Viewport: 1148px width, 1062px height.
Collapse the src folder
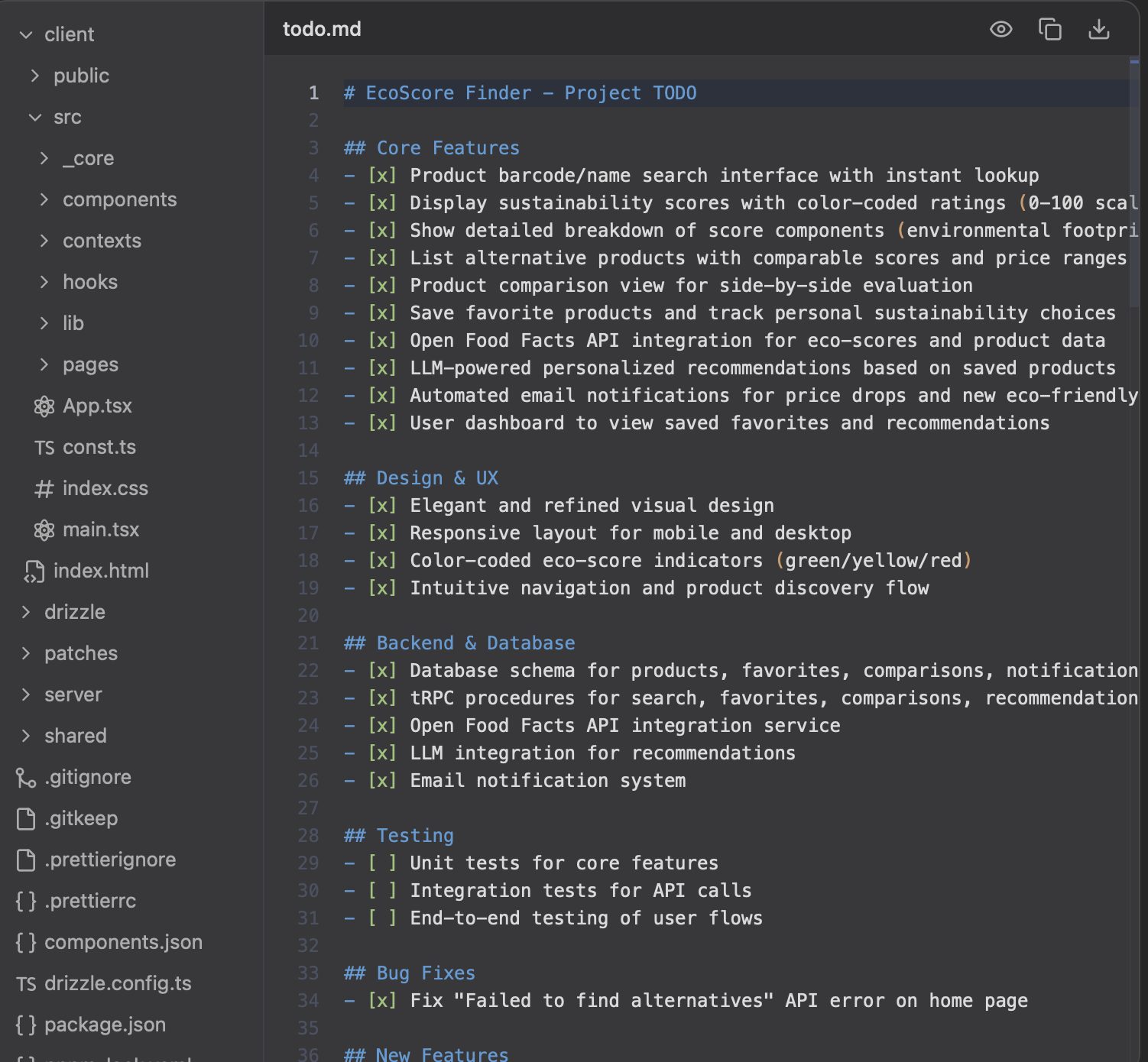coord(35,118)
